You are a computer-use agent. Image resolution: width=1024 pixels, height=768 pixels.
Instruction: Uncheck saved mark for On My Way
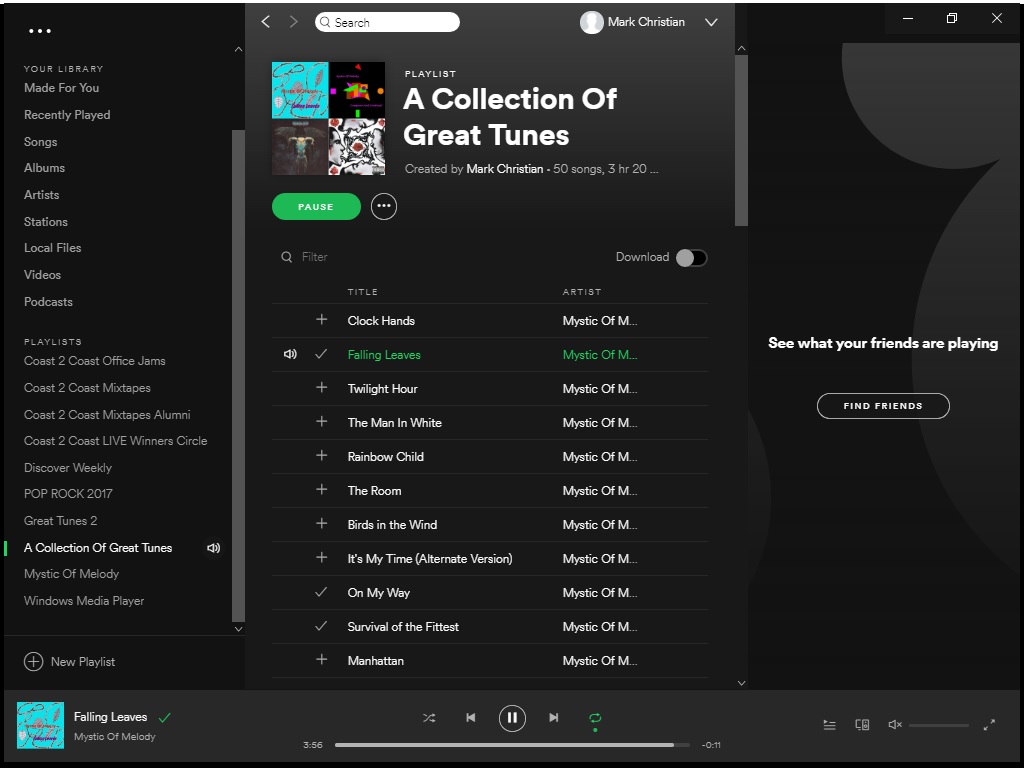321,592
